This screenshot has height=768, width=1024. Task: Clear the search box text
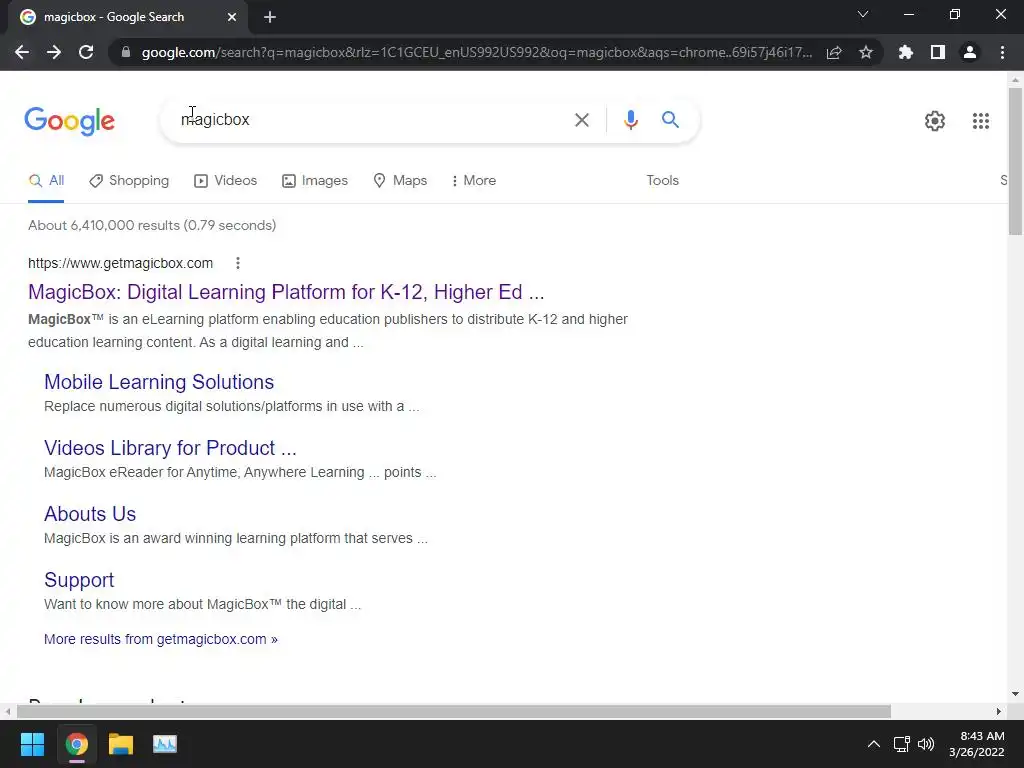(582, 120)
